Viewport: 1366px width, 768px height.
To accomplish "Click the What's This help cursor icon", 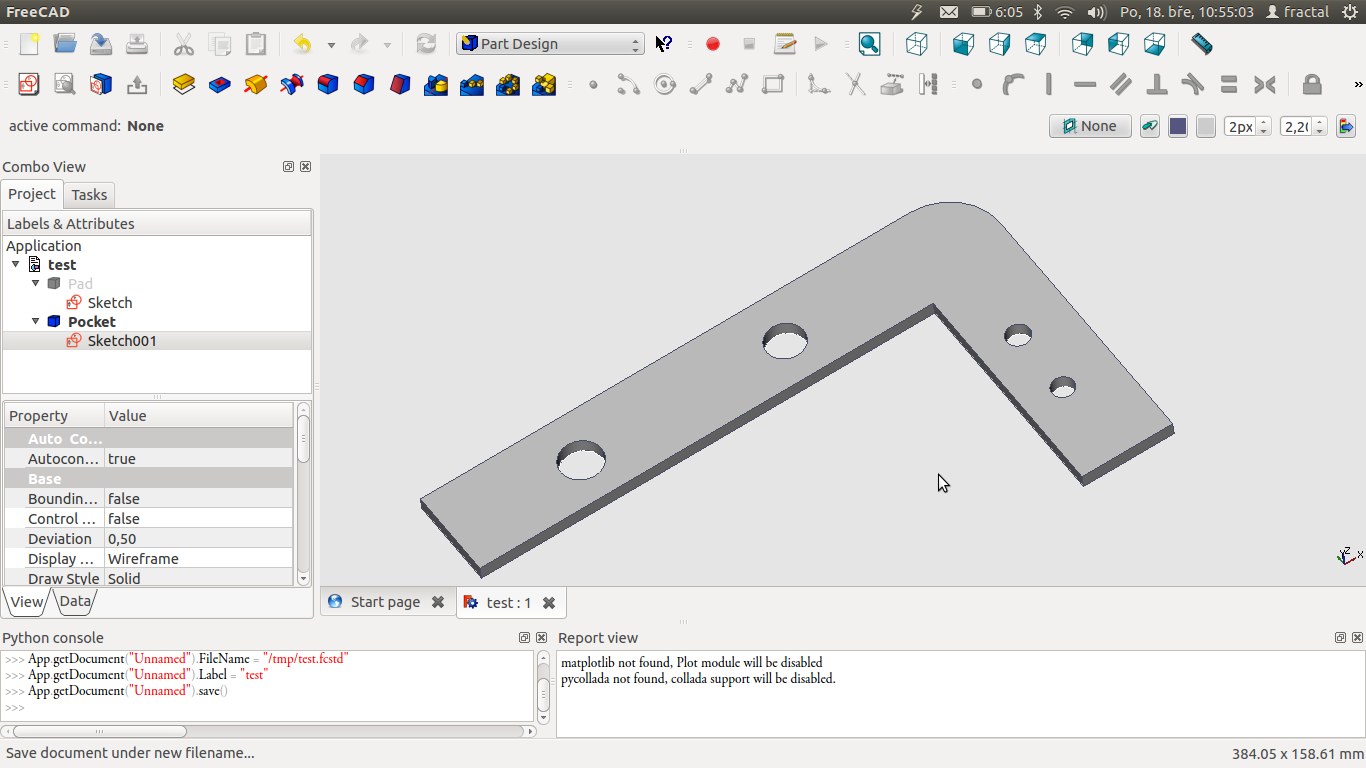I will (x=664, y=44).
